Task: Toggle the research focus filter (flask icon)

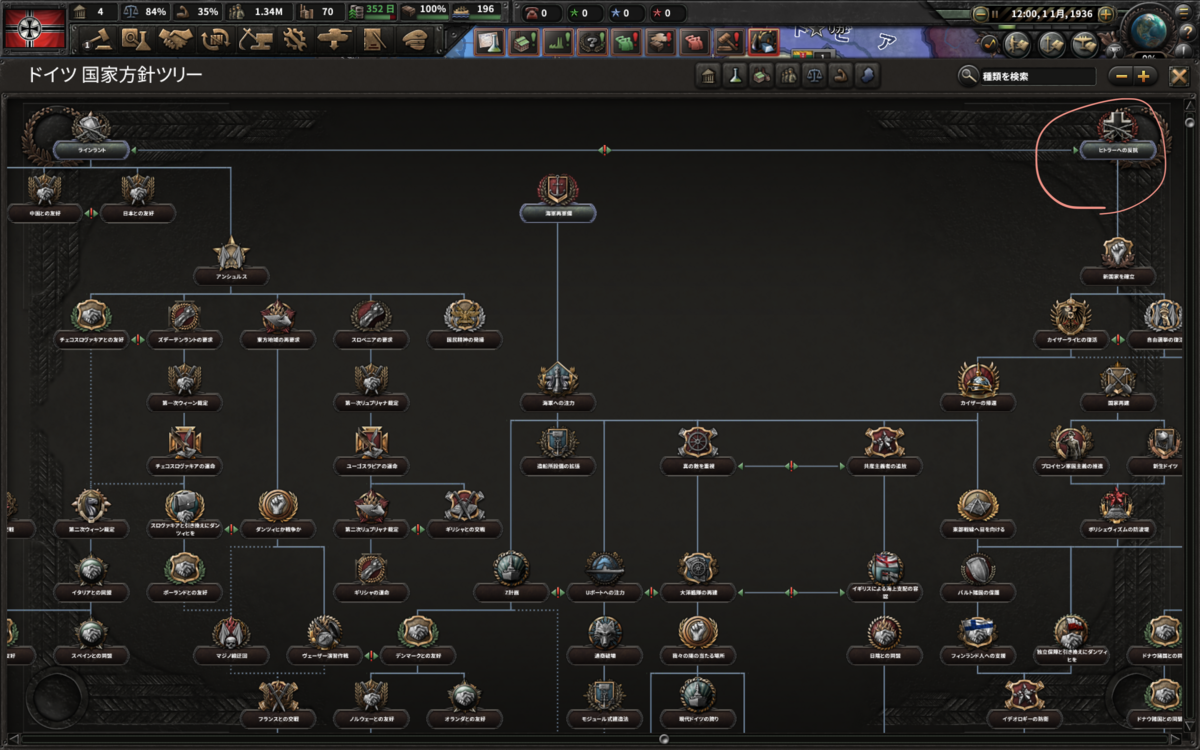Action: coord(735,76)
